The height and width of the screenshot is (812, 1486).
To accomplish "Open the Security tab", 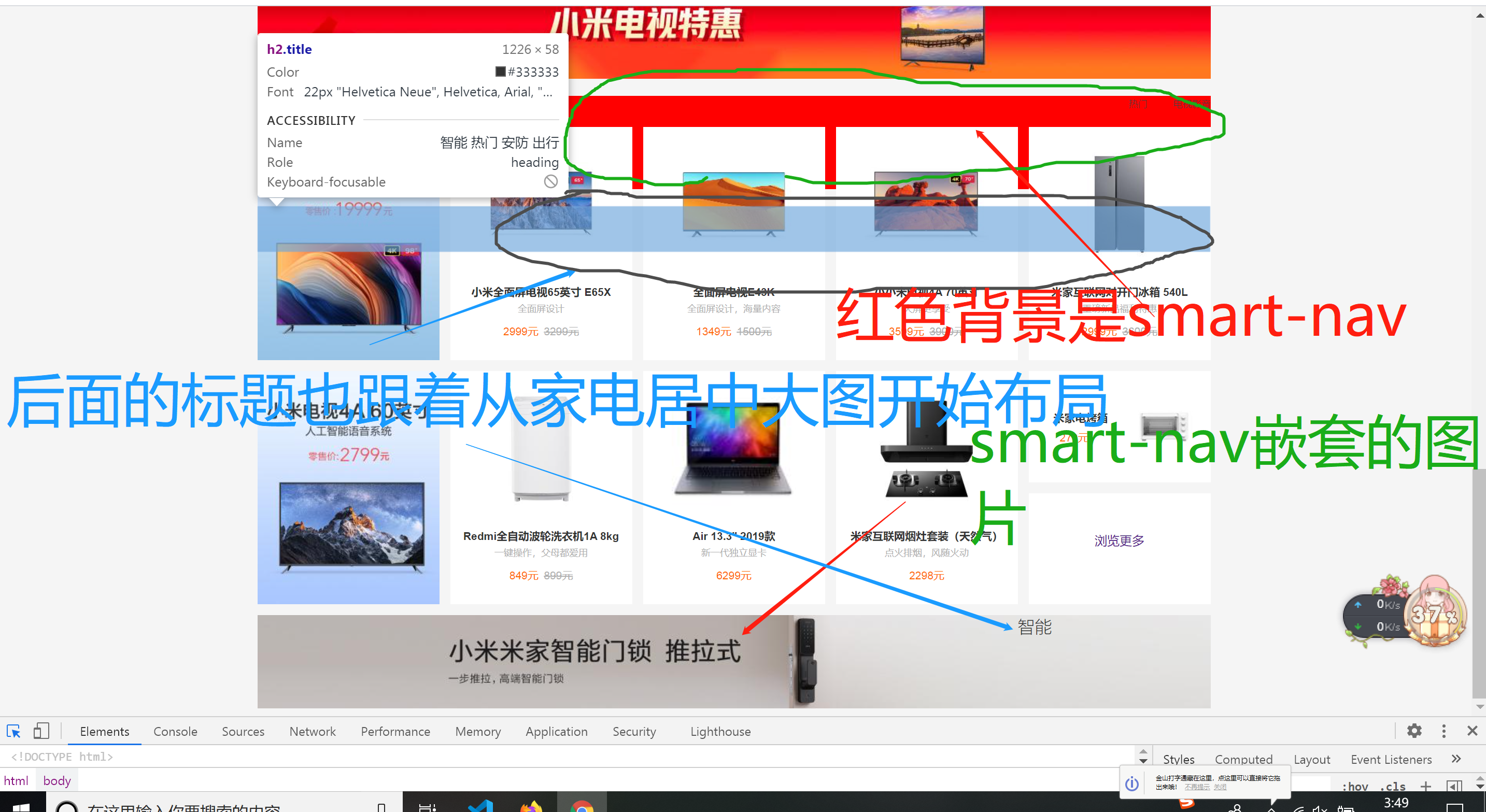I will coord(634,731).
